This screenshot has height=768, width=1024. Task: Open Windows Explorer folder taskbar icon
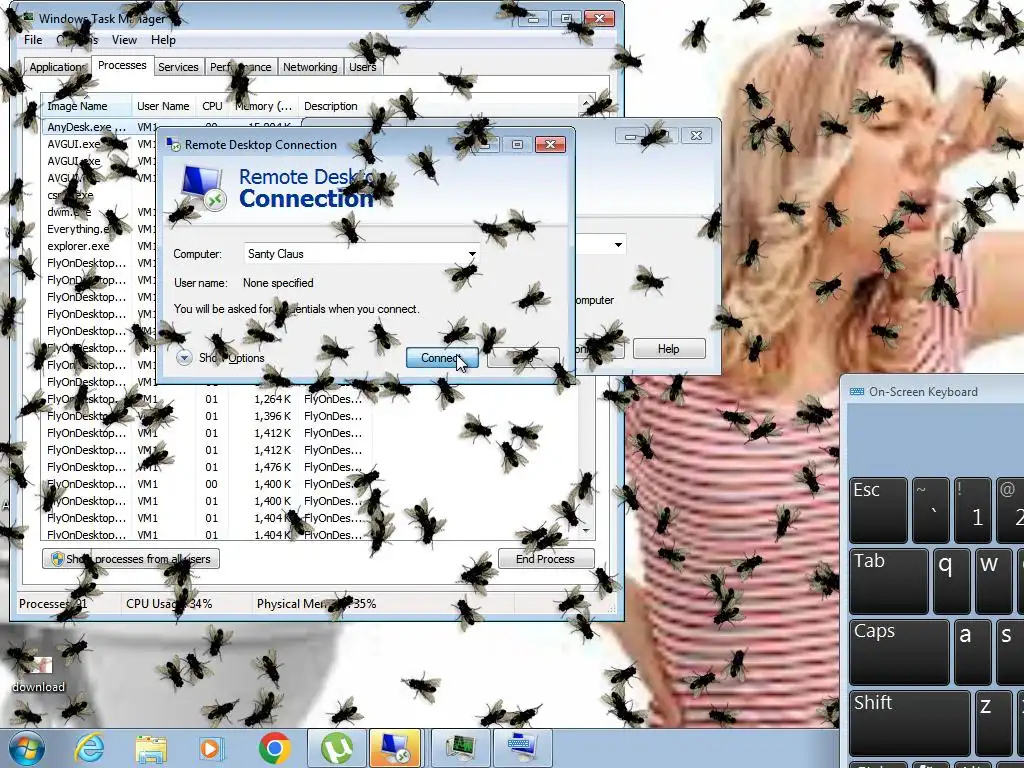pos(151,749)
